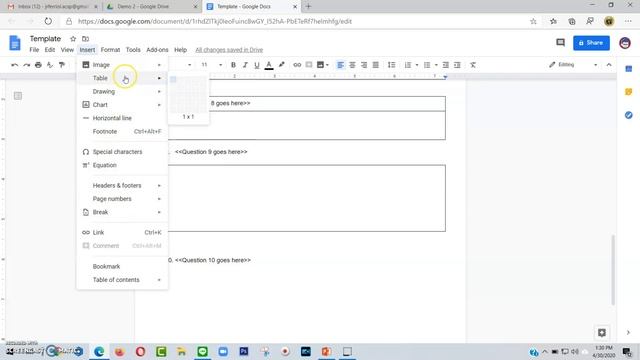Click the Clear formatting icon

pos(473,65)
